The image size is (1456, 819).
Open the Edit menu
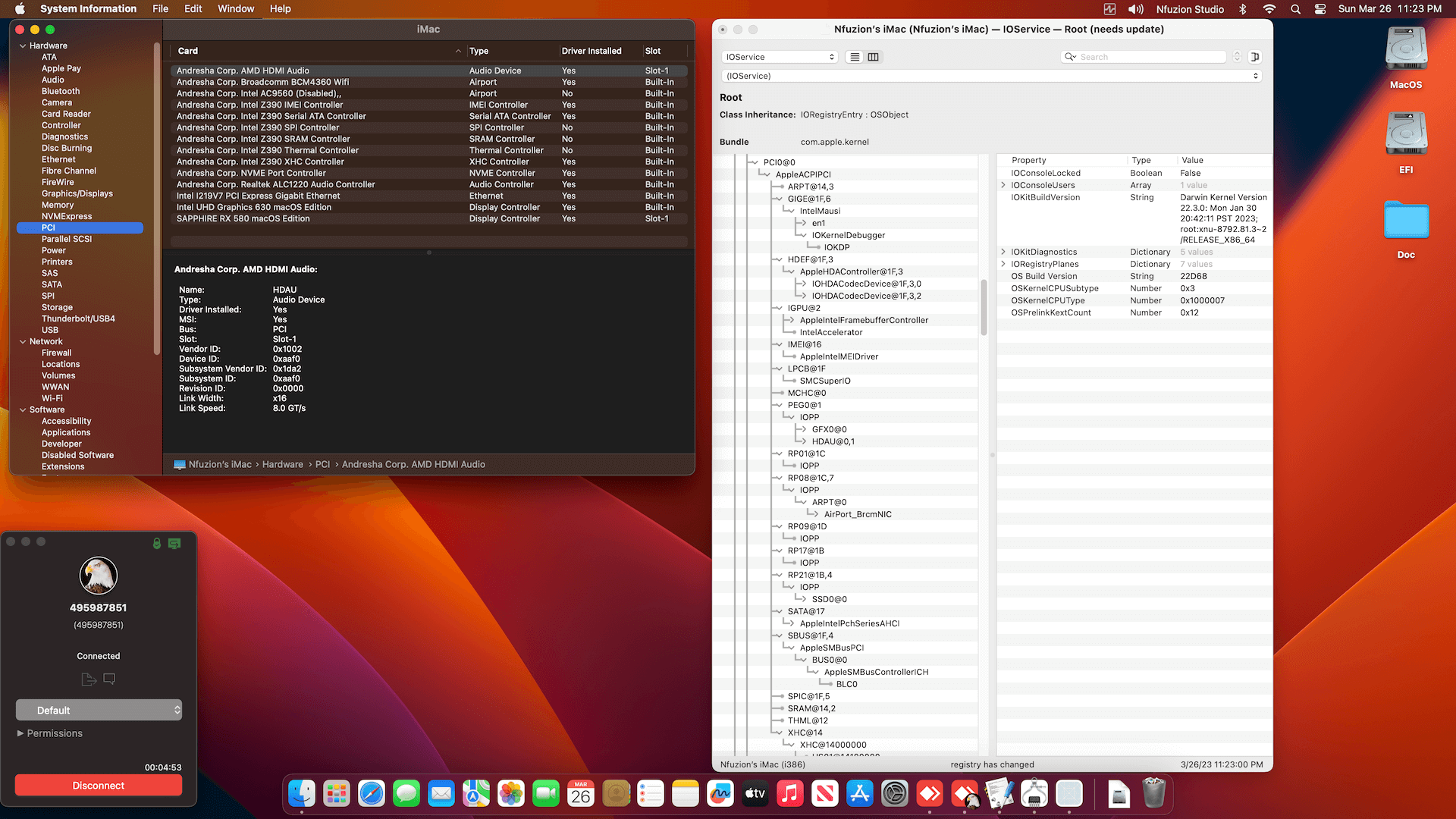193,9
